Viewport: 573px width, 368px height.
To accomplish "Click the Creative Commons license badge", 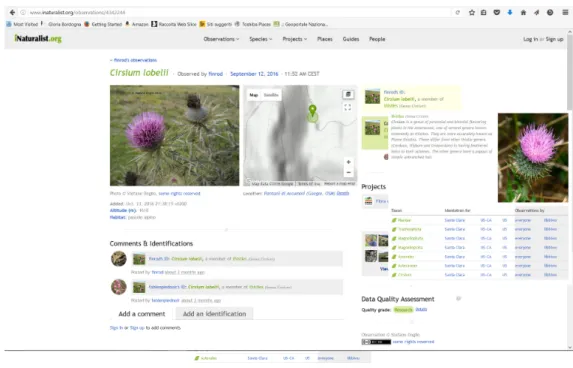I will pos(376,342).
